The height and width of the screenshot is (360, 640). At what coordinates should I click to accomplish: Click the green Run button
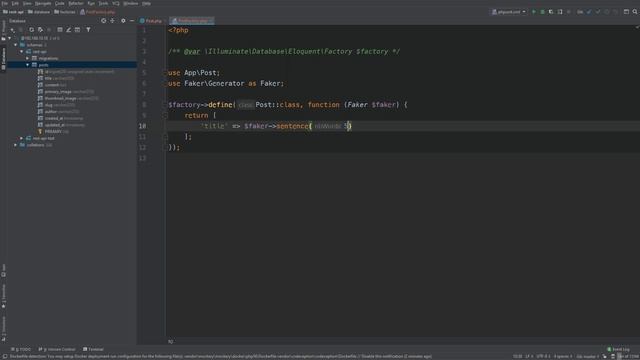coord(533,12)
